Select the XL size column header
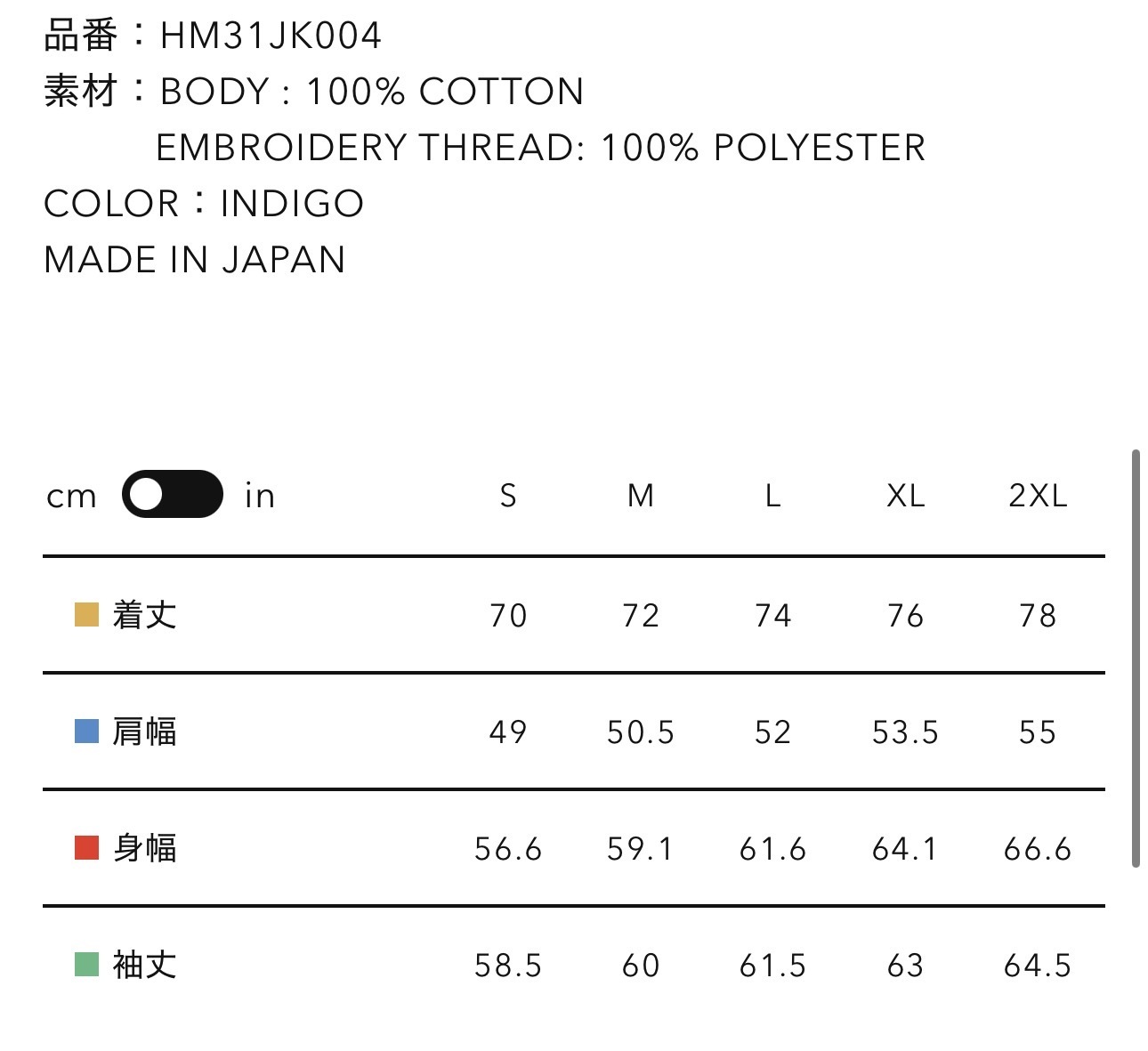This screenshot has width=1148, height=1051. point(905,496)
